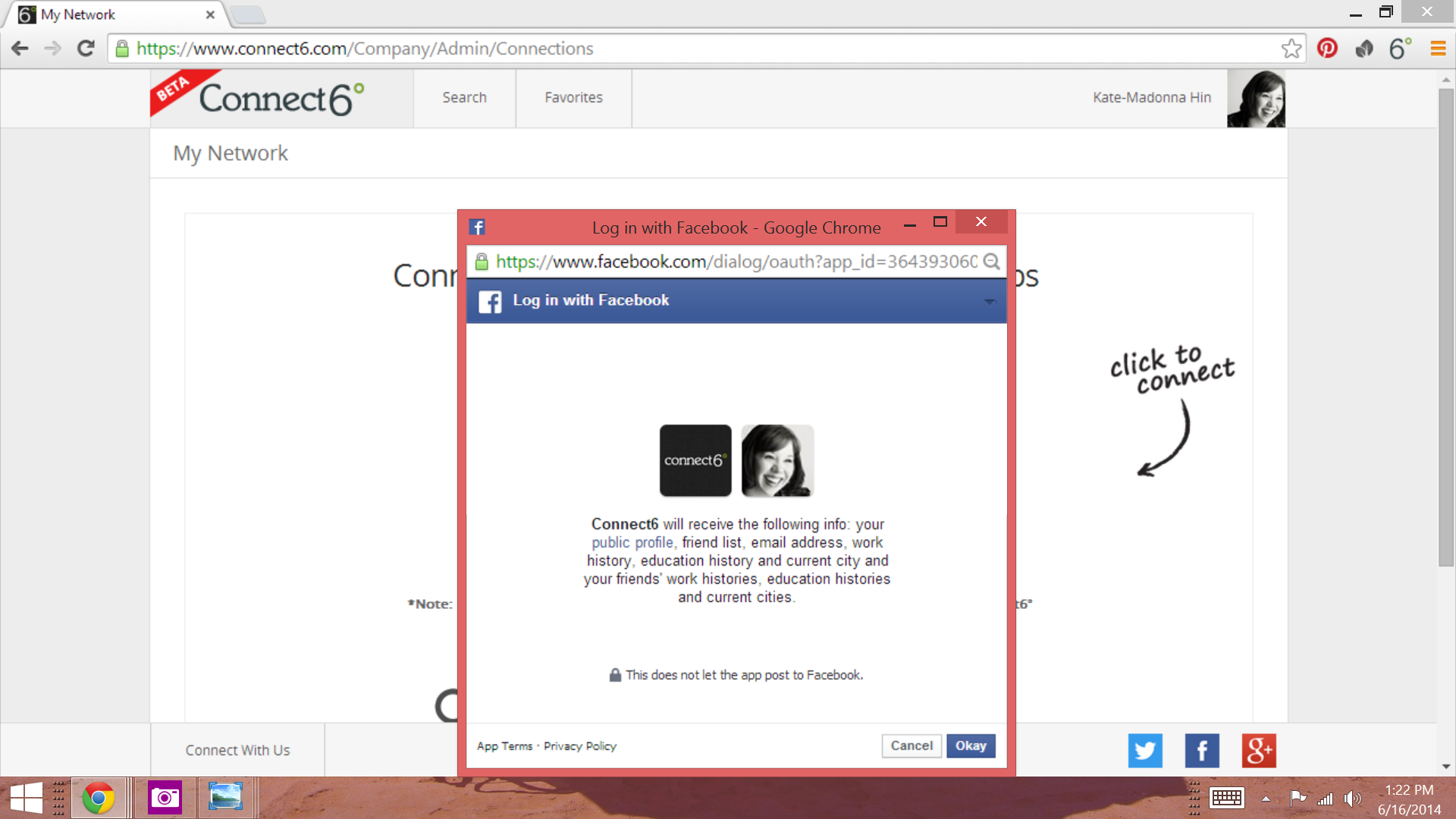Click the page vertical scrollbar
This screenshot has height=819, width=1456.
1446,326
